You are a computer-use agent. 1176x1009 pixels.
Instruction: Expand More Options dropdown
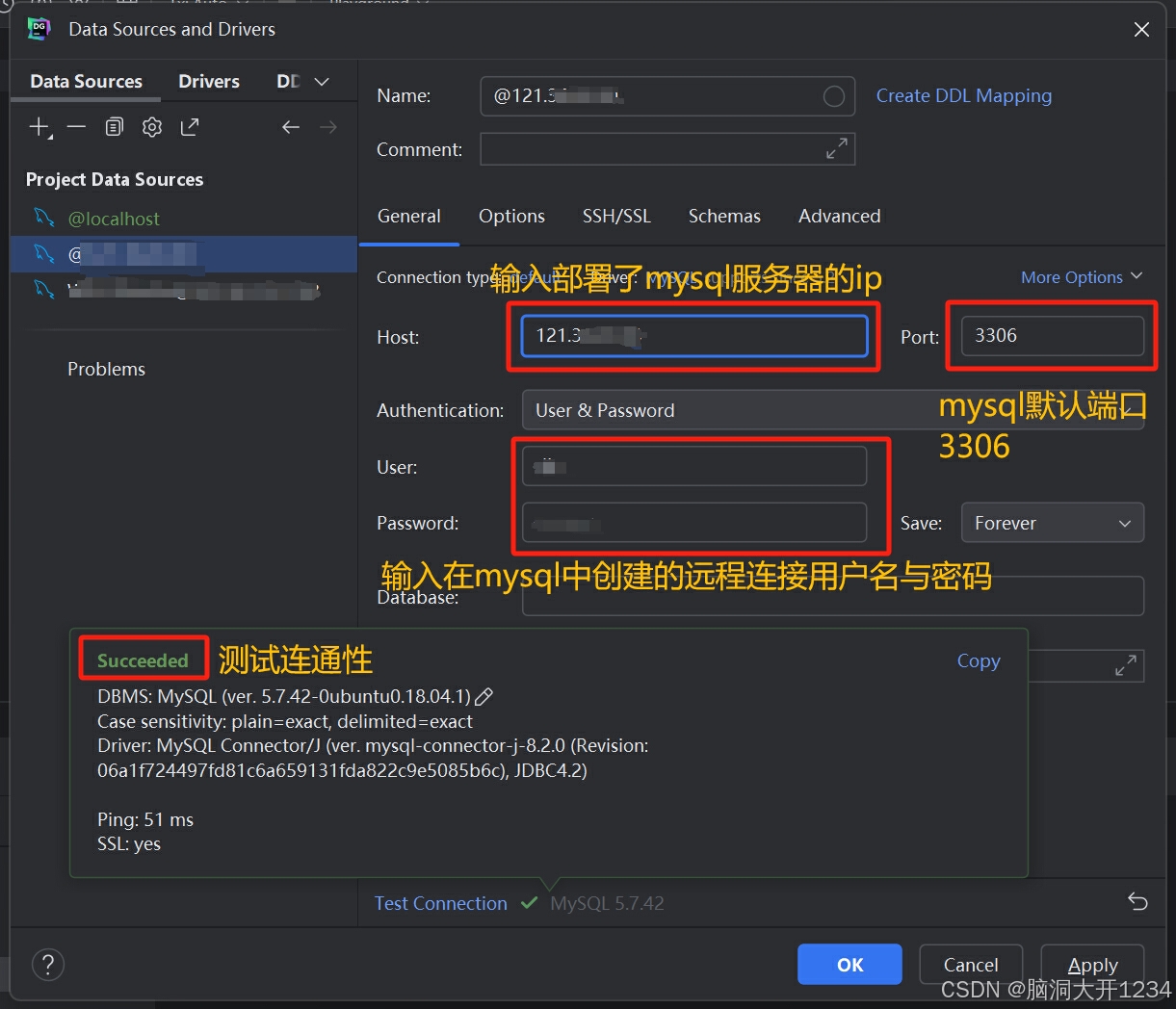tap(1082, 277)
